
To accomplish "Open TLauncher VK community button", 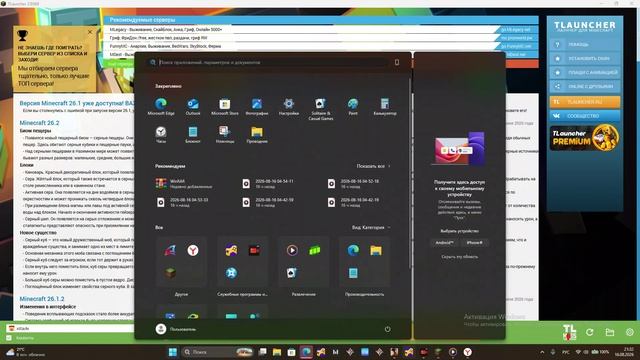I will (x=584, y=116).
